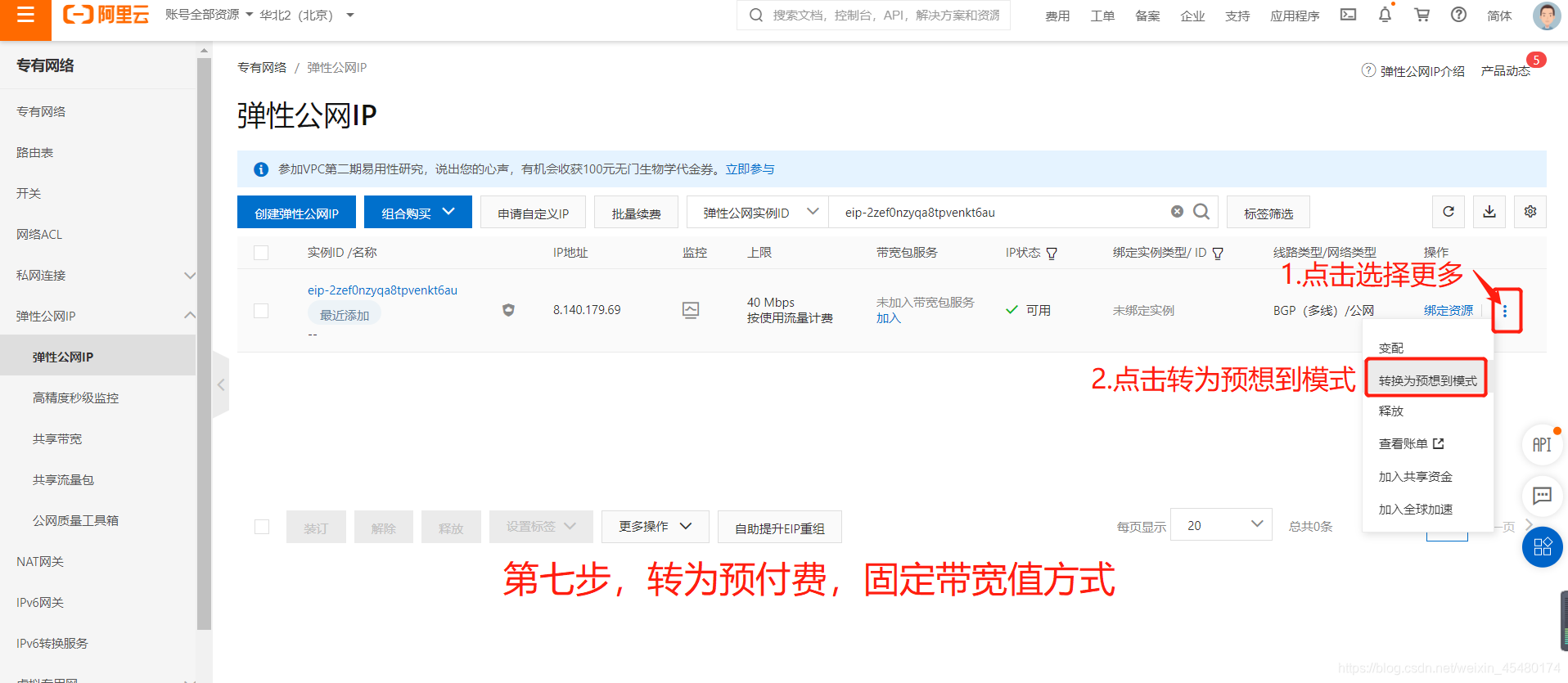Screen dimensions: 1568x683
Task: Click the search magnifier in the filter box
Action: (x=1201, y=212)
